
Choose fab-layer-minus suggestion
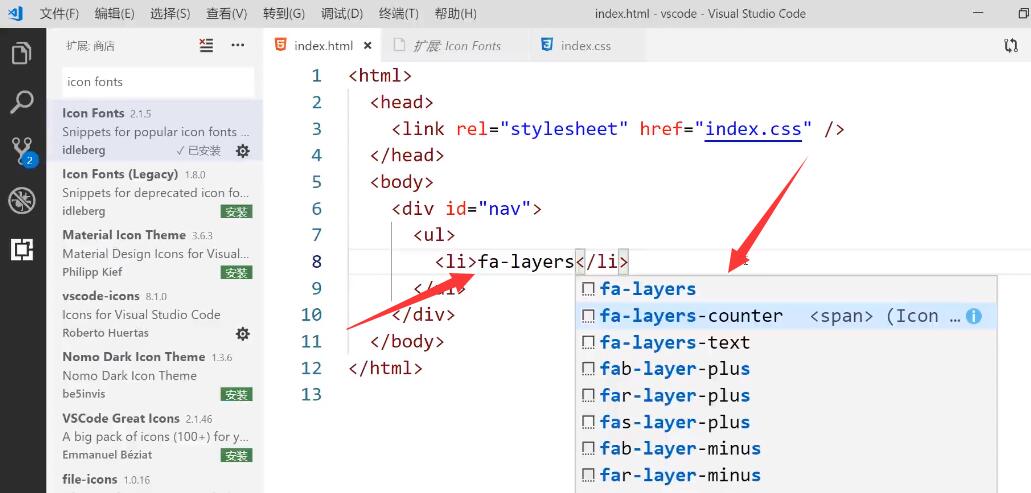(x=786, y=448)
